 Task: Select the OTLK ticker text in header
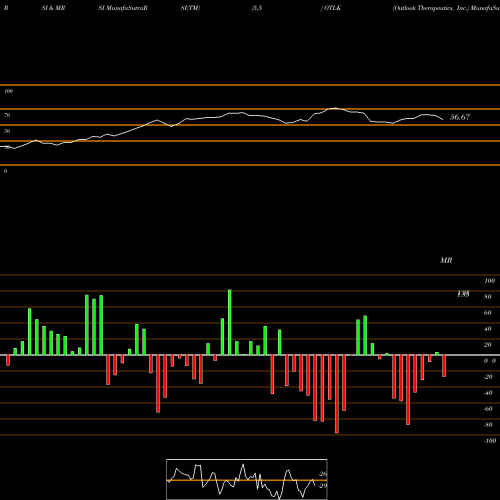point(332,8)
